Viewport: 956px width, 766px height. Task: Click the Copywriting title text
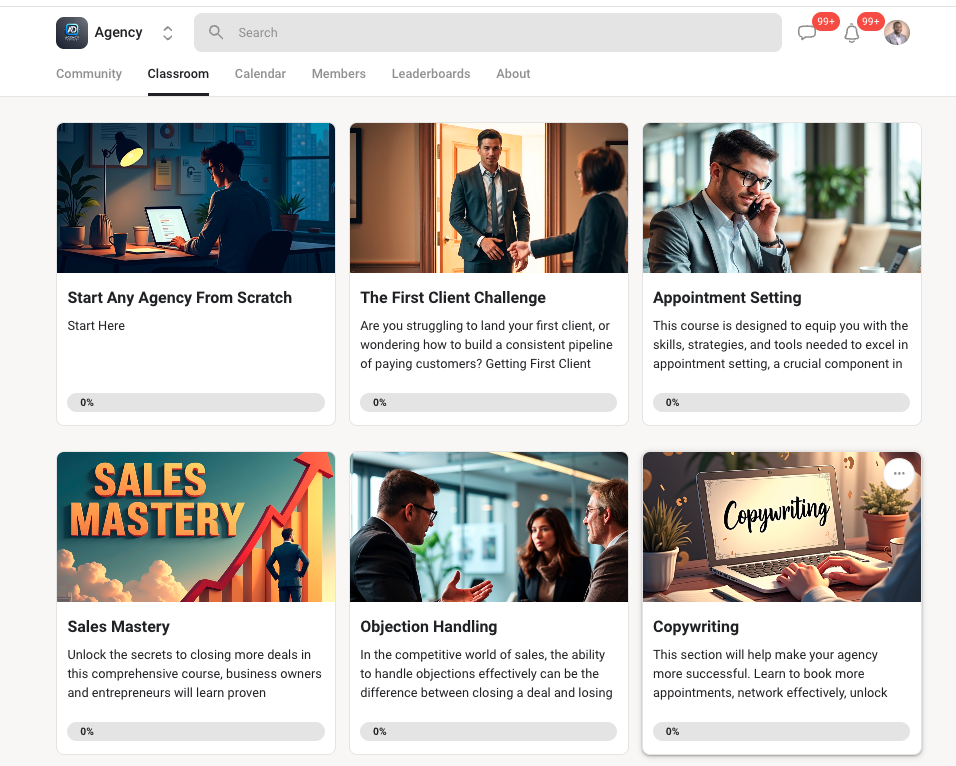pyautogui.click(x=696, y=626)
